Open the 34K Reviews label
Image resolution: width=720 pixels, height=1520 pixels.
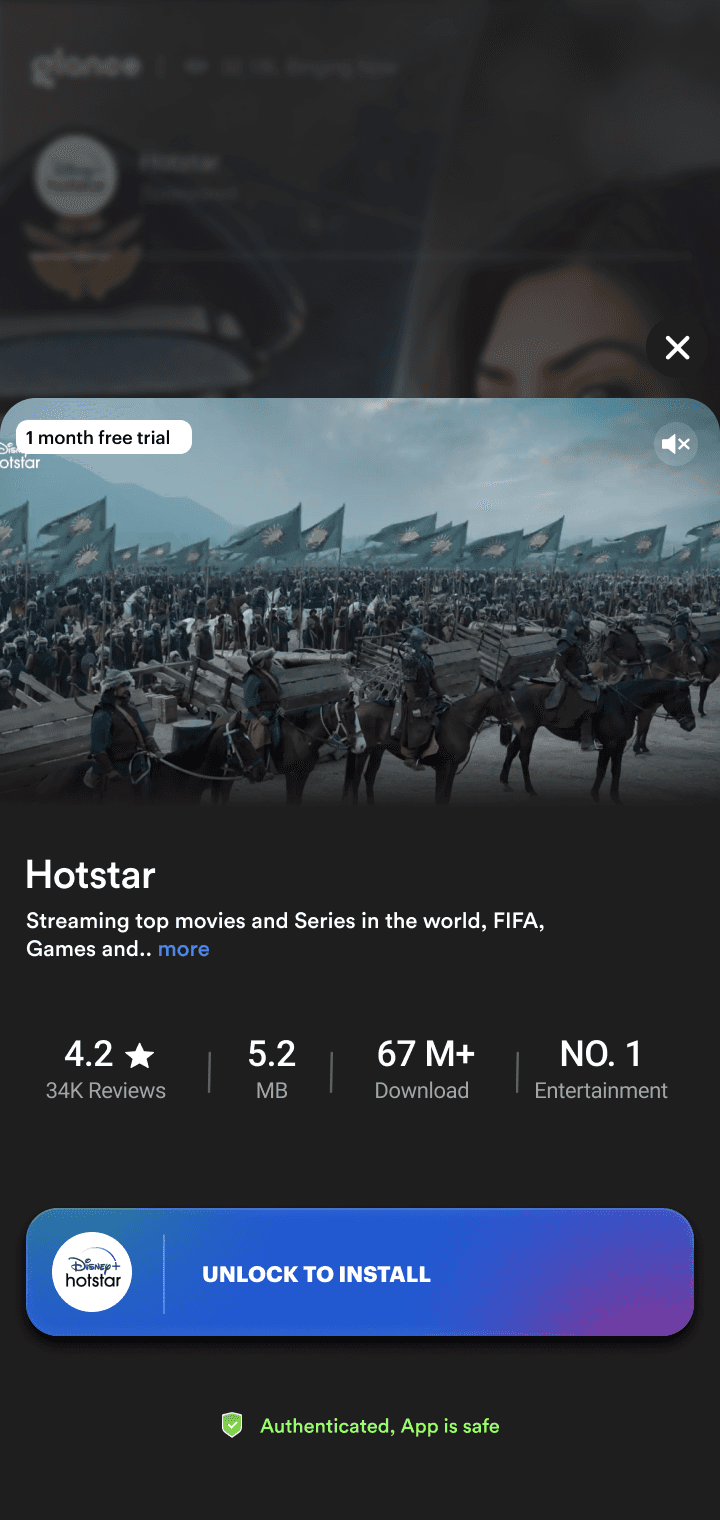(106, 1091)
